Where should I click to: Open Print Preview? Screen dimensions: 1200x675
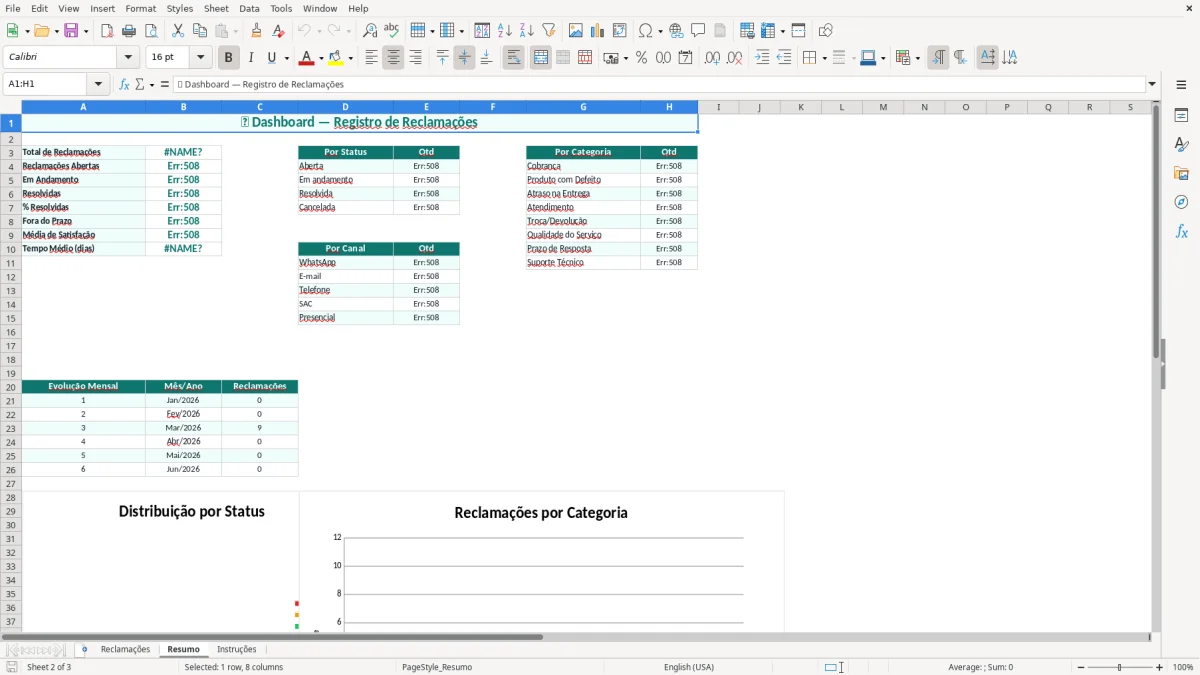[x=151, y=31]
